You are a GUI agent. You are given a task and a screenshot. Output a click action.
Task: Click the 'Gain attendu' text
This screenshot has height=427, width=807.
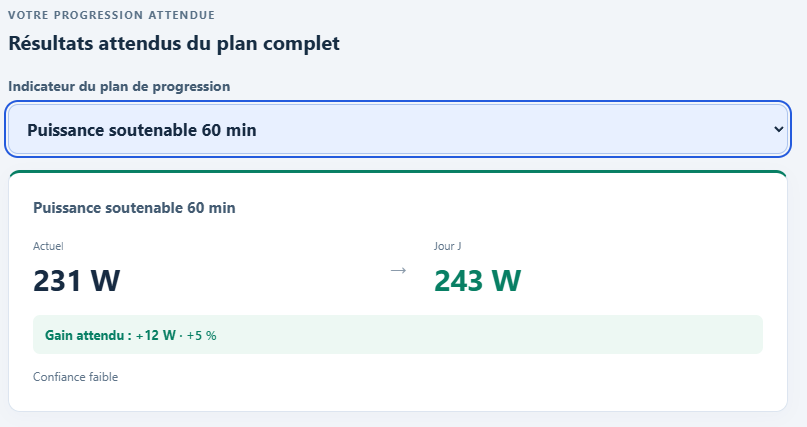84,336
